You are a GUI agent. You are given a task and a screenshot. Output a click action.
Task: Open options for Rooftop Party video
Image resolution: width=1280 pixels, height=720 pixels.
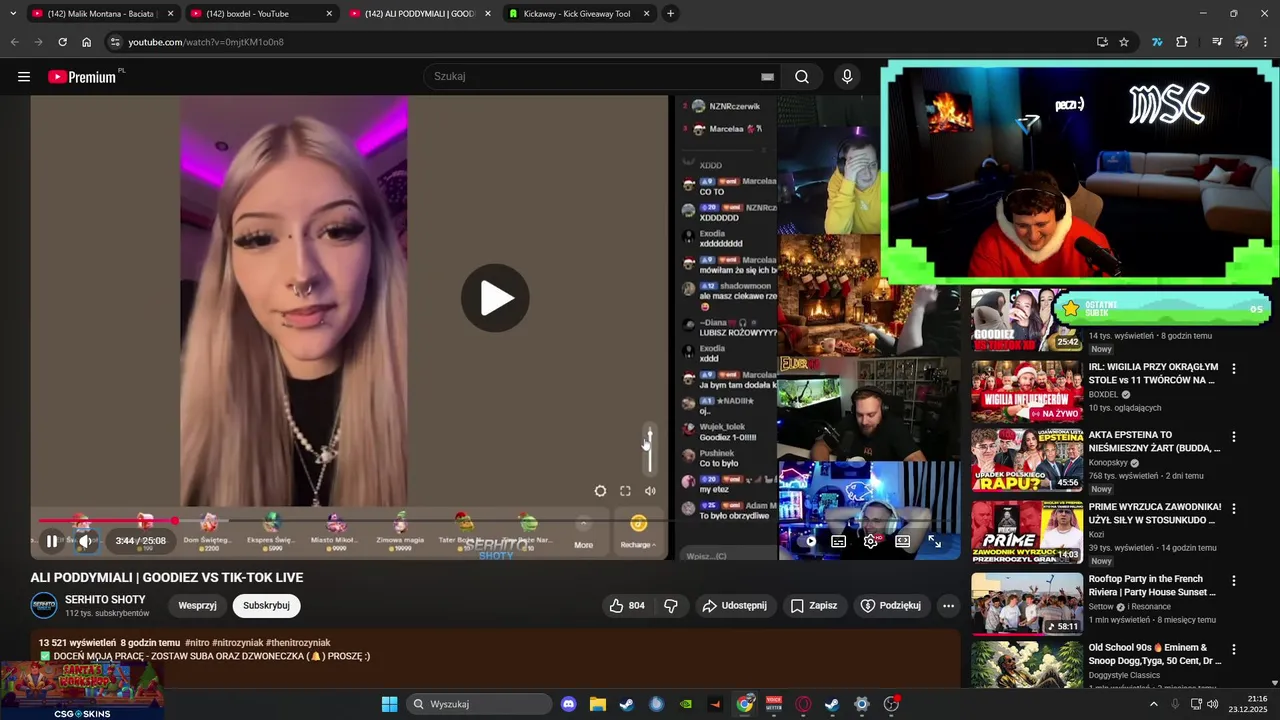pos(1234,580)
